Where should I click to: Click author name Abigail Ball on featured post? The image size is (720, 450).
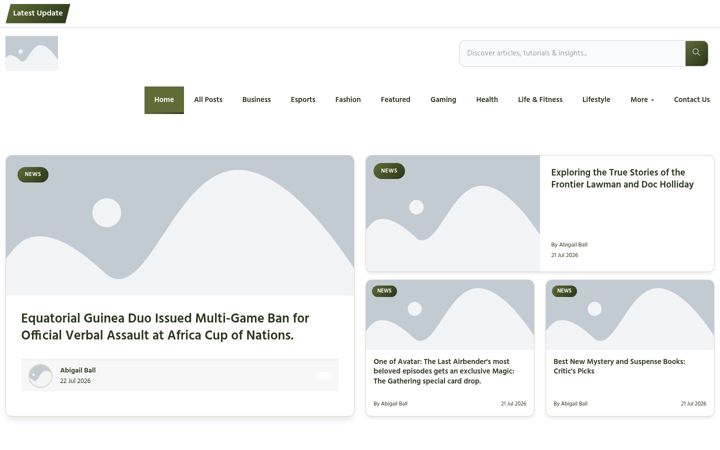pos(78,371)
